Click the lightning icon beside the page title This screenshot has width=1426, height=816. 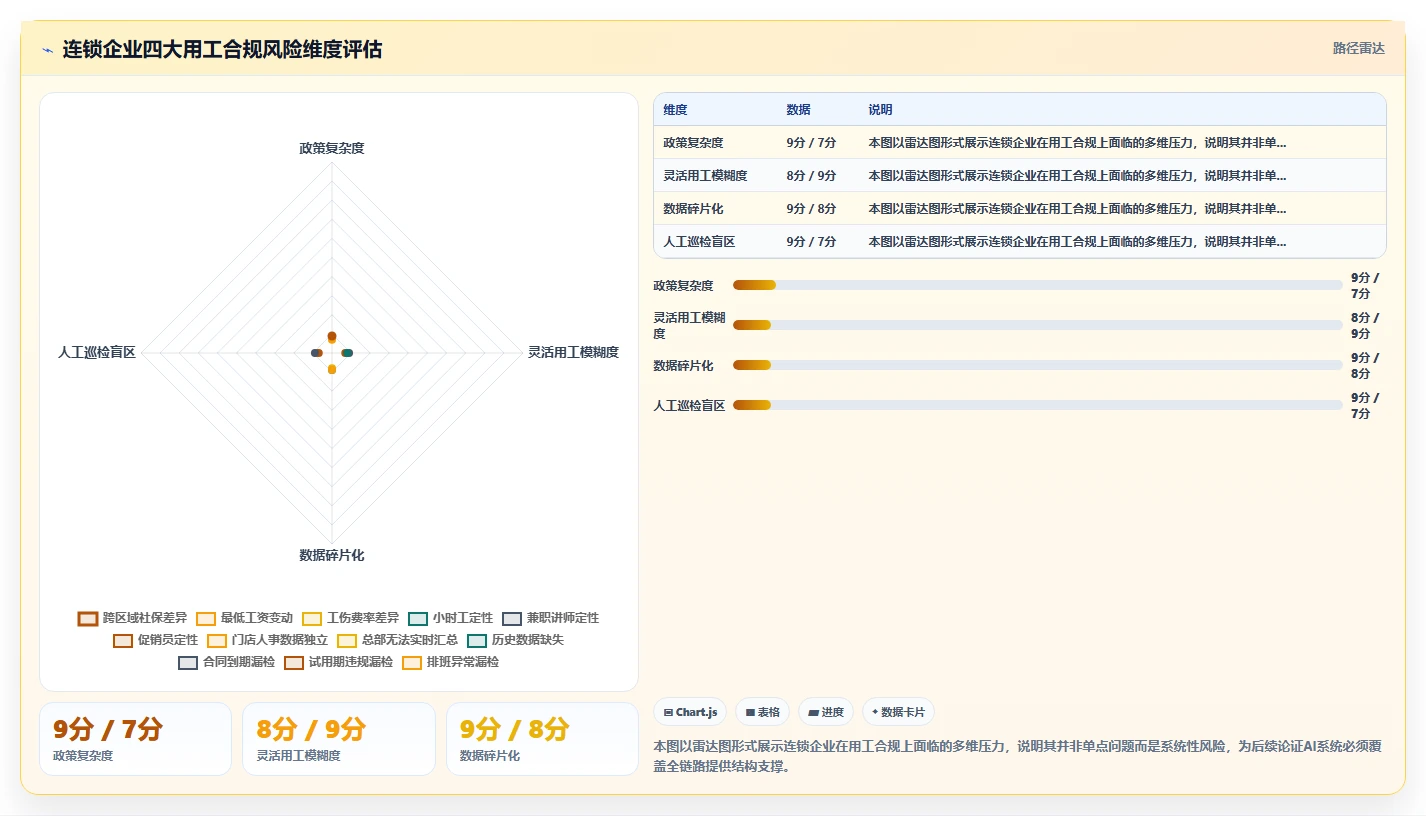(x=48, y=50)
